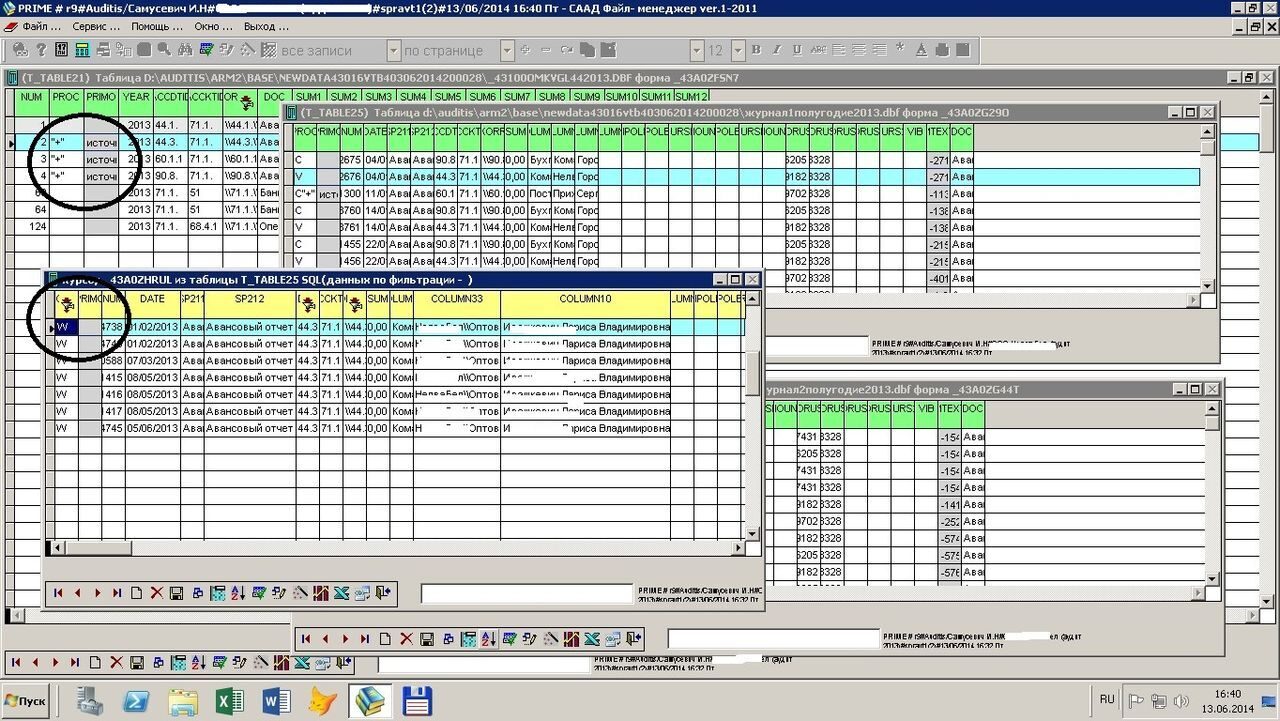The height and width of the screenshot is (721, 1280).
Task: Create new record in filter window toolbar
Action: pos(136,593)
